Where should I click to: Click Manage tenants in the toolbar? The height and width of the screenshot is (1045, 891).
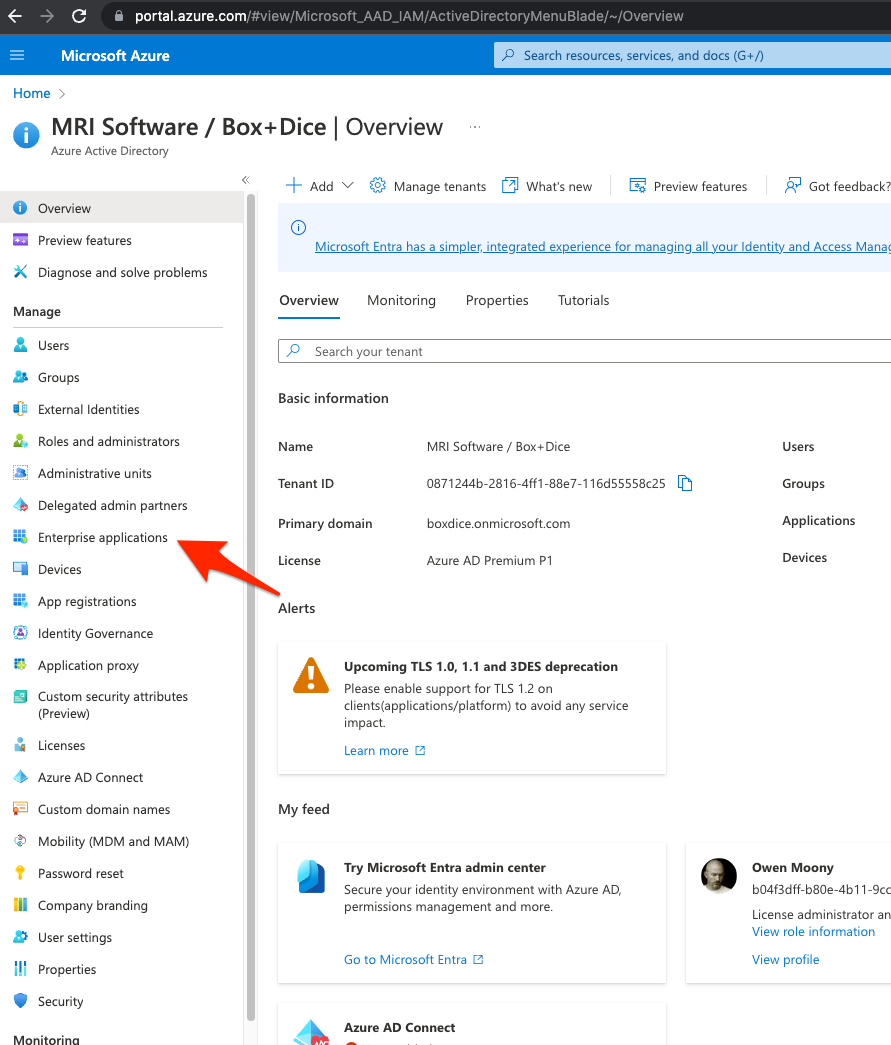[x=428, y=186]
